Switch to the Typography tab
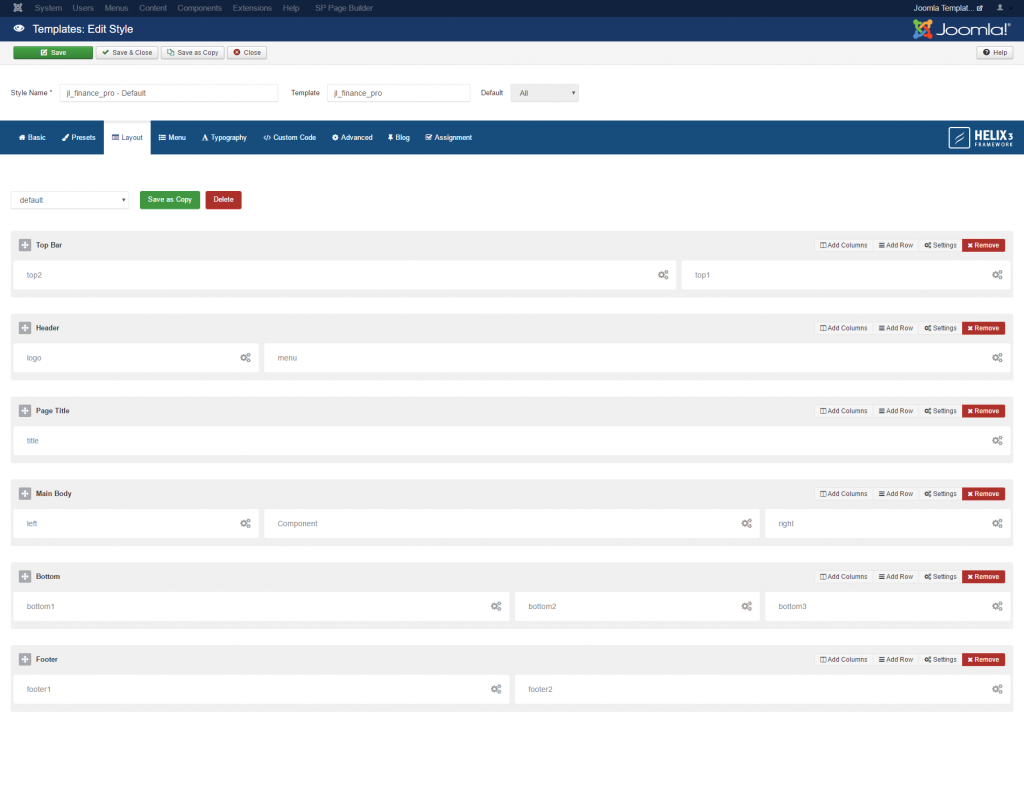The image size is (1024, 785). [x=224, y=137]
